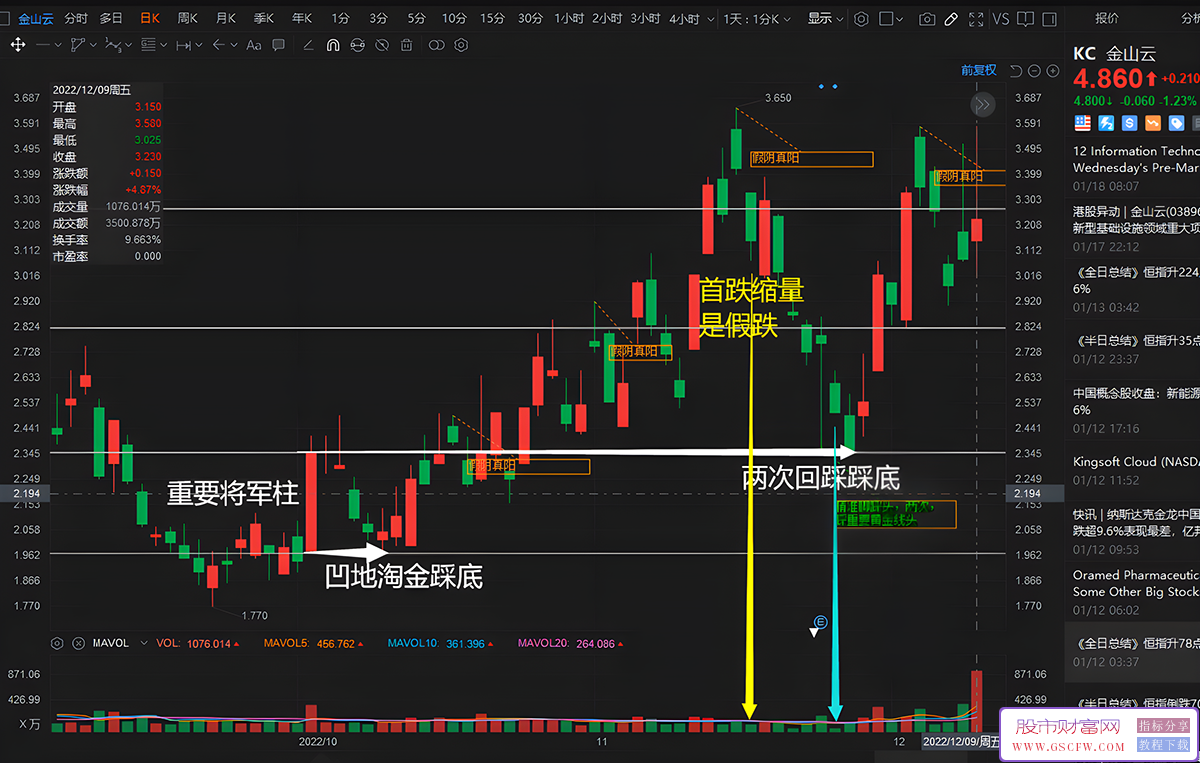1200x763 pixels.
Task: Select the eraser drawing tool
Action: point(308,45)
